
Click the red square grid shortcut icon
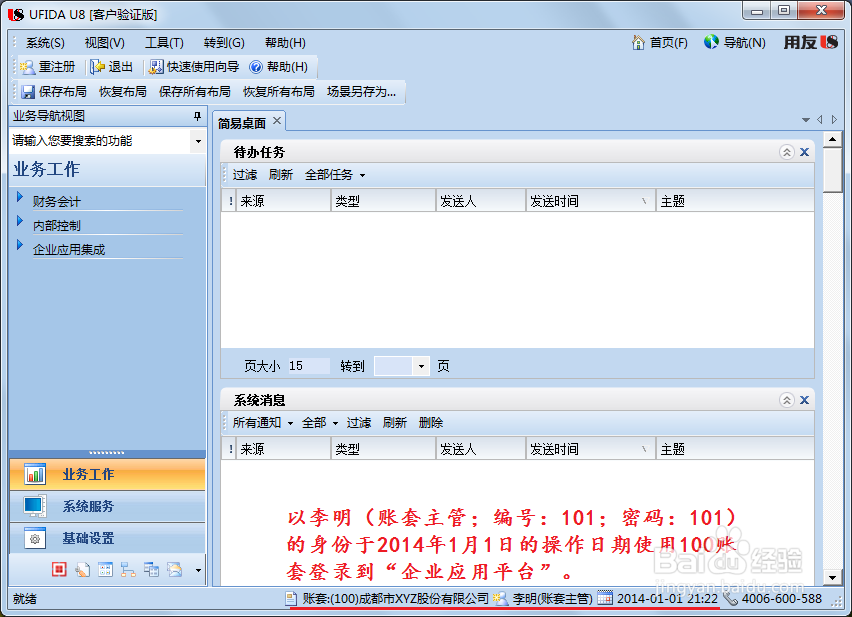[59, 569]
